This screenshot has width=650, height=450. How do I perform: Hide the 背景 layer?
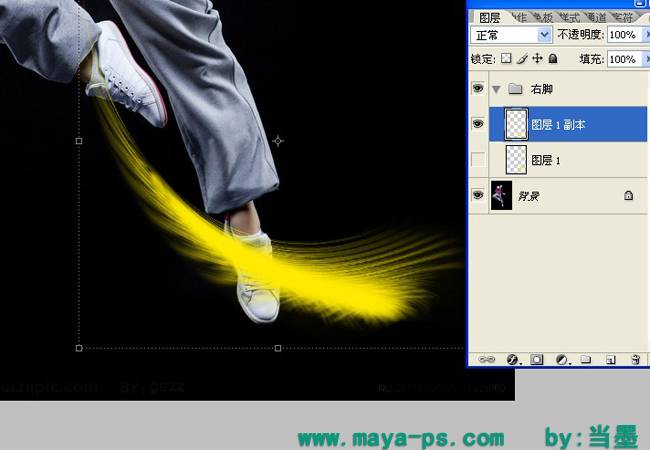[x=478, y=195]
